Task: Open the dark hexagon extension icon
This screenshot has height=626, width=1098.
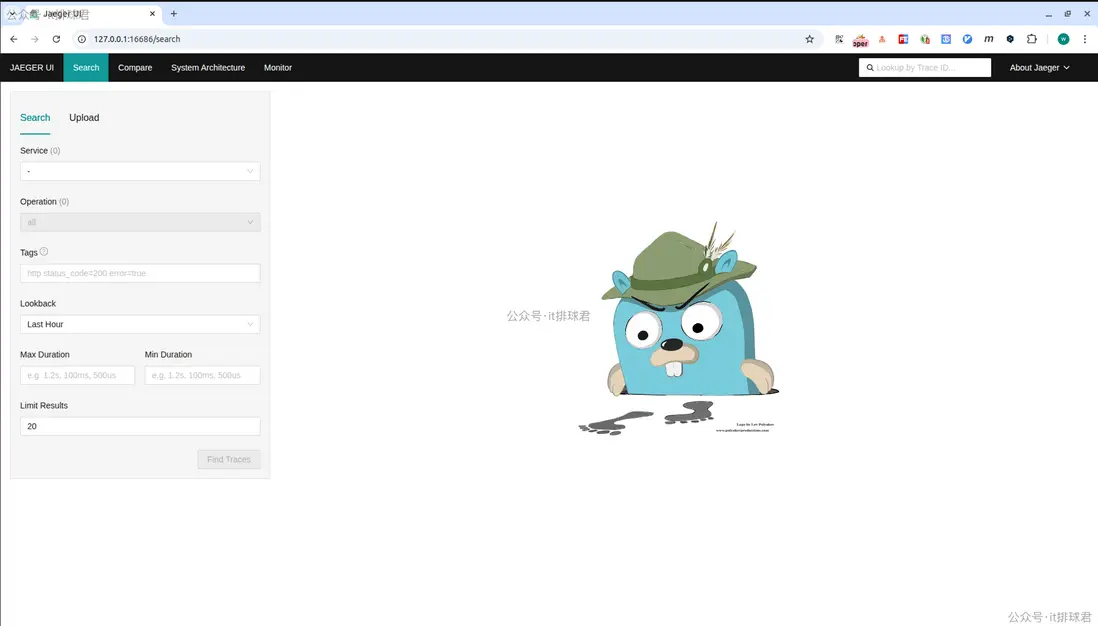Action: (1010, 39)
